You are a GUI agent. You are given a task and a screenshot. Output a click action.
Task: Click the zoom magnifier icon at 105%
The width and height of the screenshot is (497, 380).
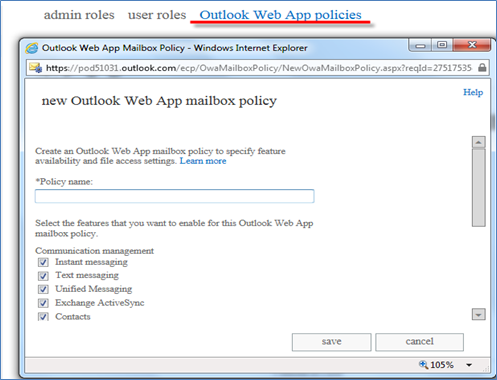pyautogui.click(x=423, y=364)
